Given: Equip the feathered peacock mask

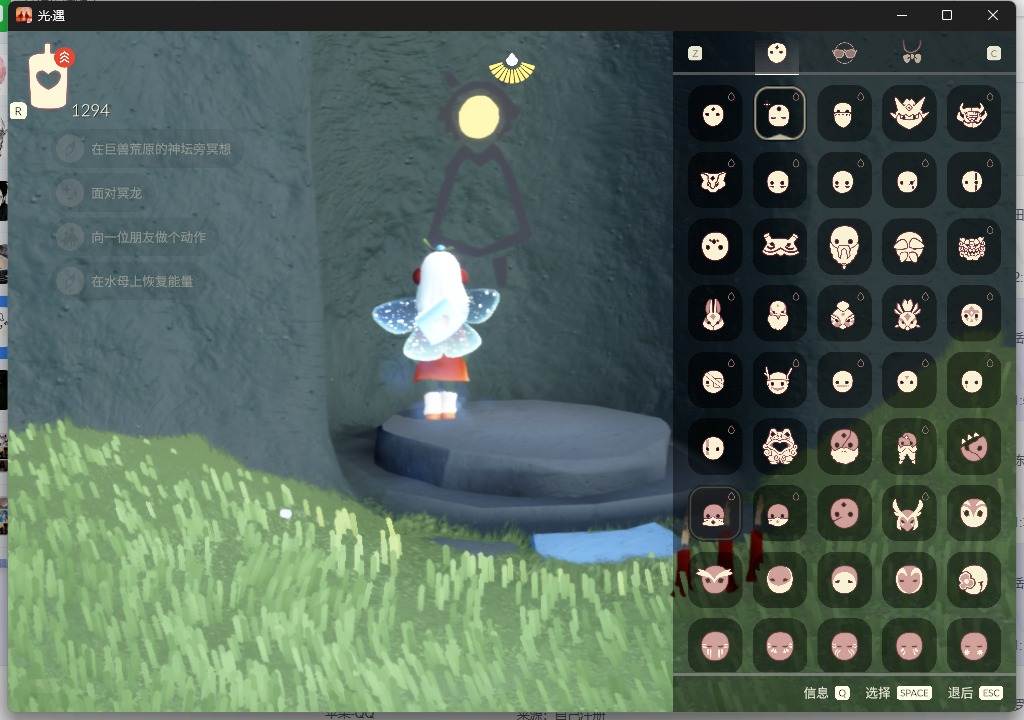Looking at the screenshot, I should coord(908,314).
